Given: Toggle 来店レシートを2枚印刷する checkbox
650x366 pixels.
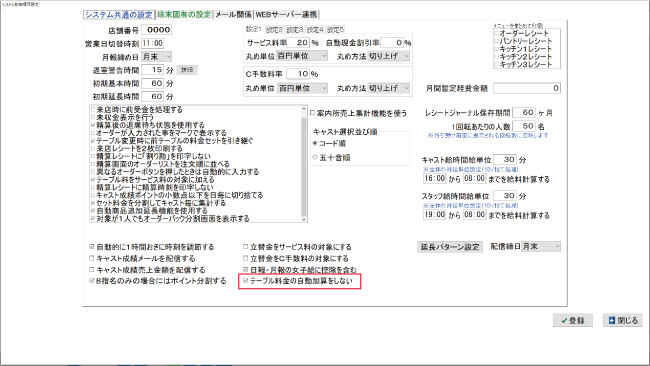Looking at the screenshot, I should pos(93,148).
